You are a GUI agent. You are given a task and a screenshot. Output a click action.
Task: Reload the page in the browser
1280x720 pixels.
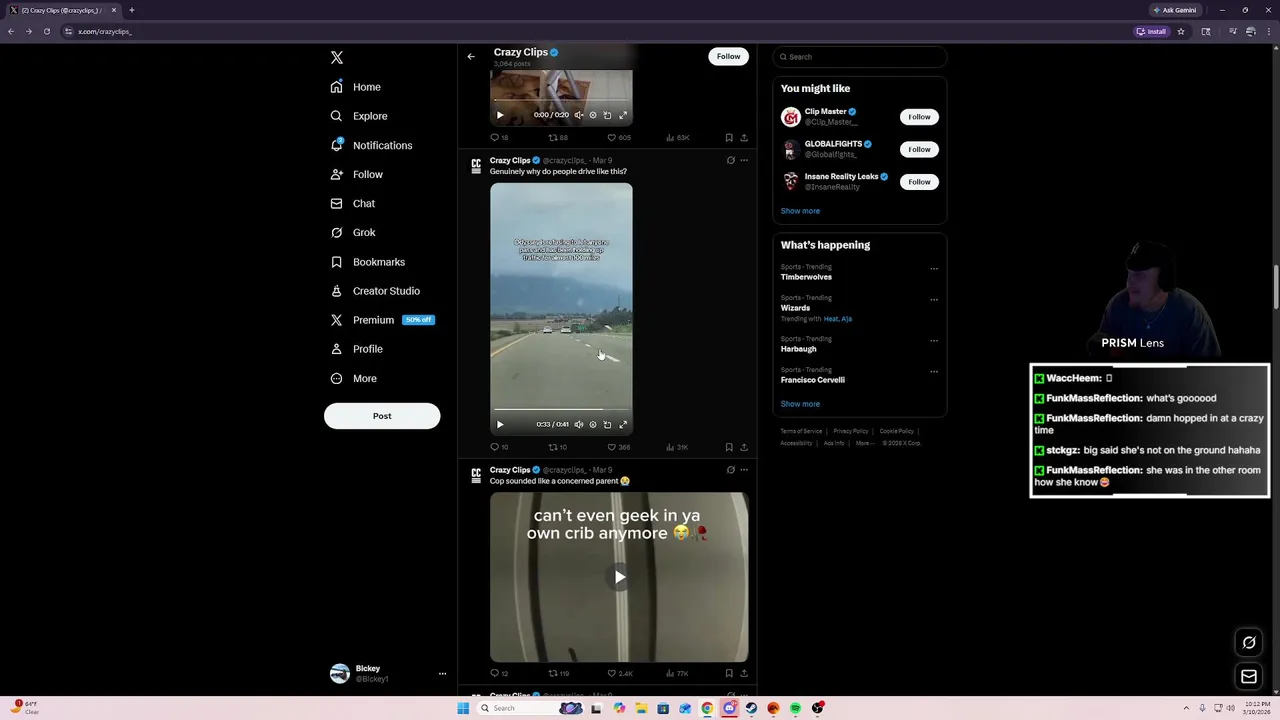tap(46, 31)
